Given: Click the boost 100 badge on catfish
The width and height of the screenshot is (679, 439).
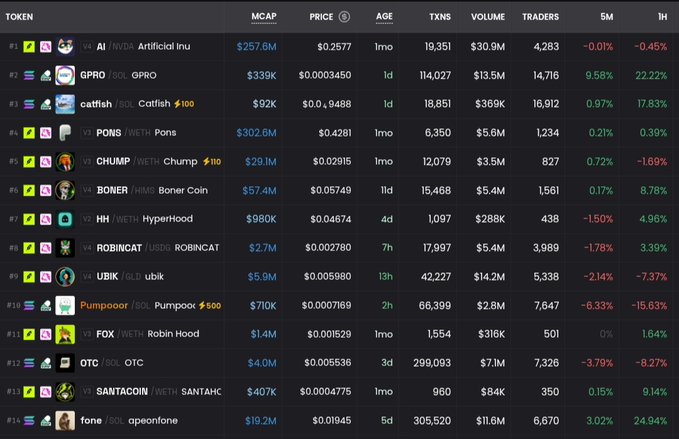Looking at the screenshot, I should [184, 104].
